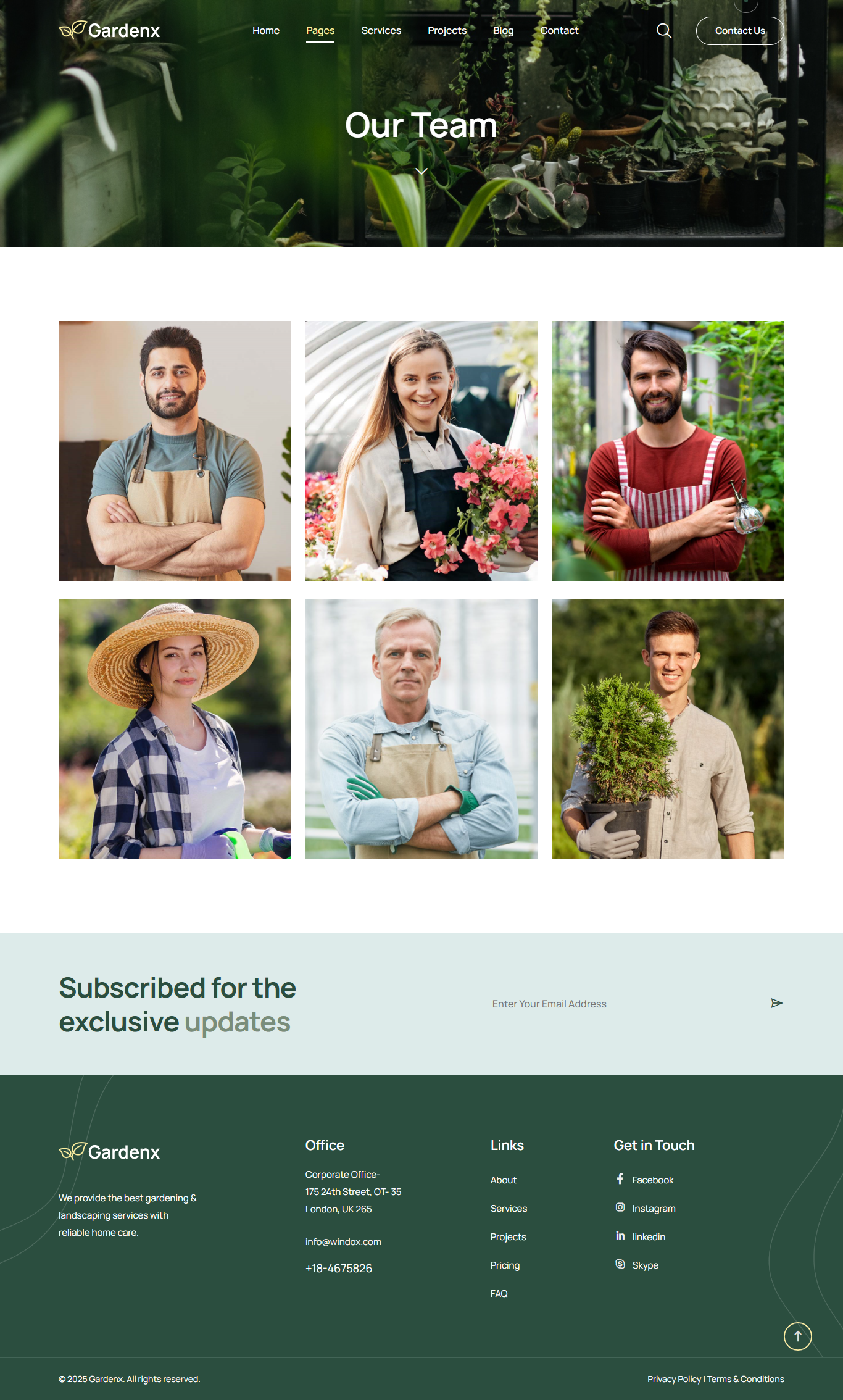843x1400 pixels.
Task: Click the search magnifier icon in header
Action: (664, 31)
